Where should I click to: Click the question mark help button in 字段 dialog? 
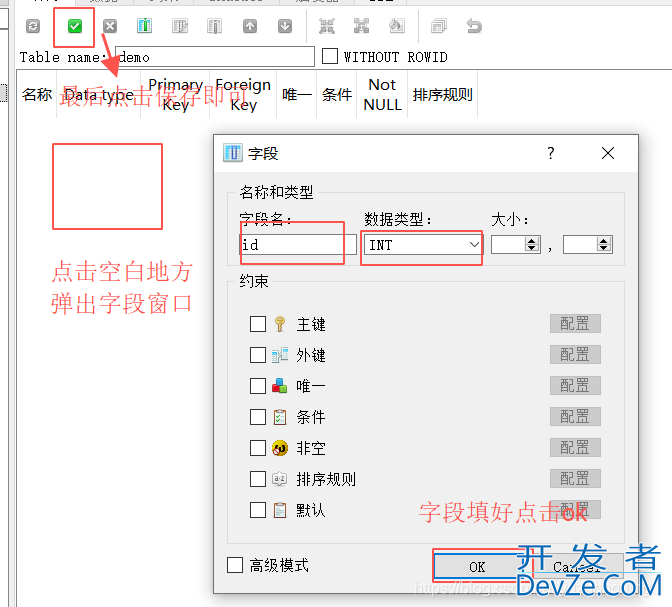[x=551, y=153]
